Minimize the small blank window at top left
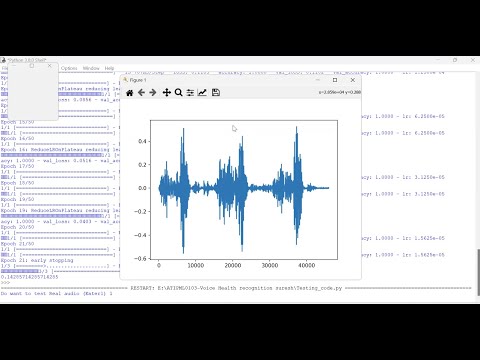The height and width of the screenshot is (360, 480). pyautogui.click(x=14, y=66)
